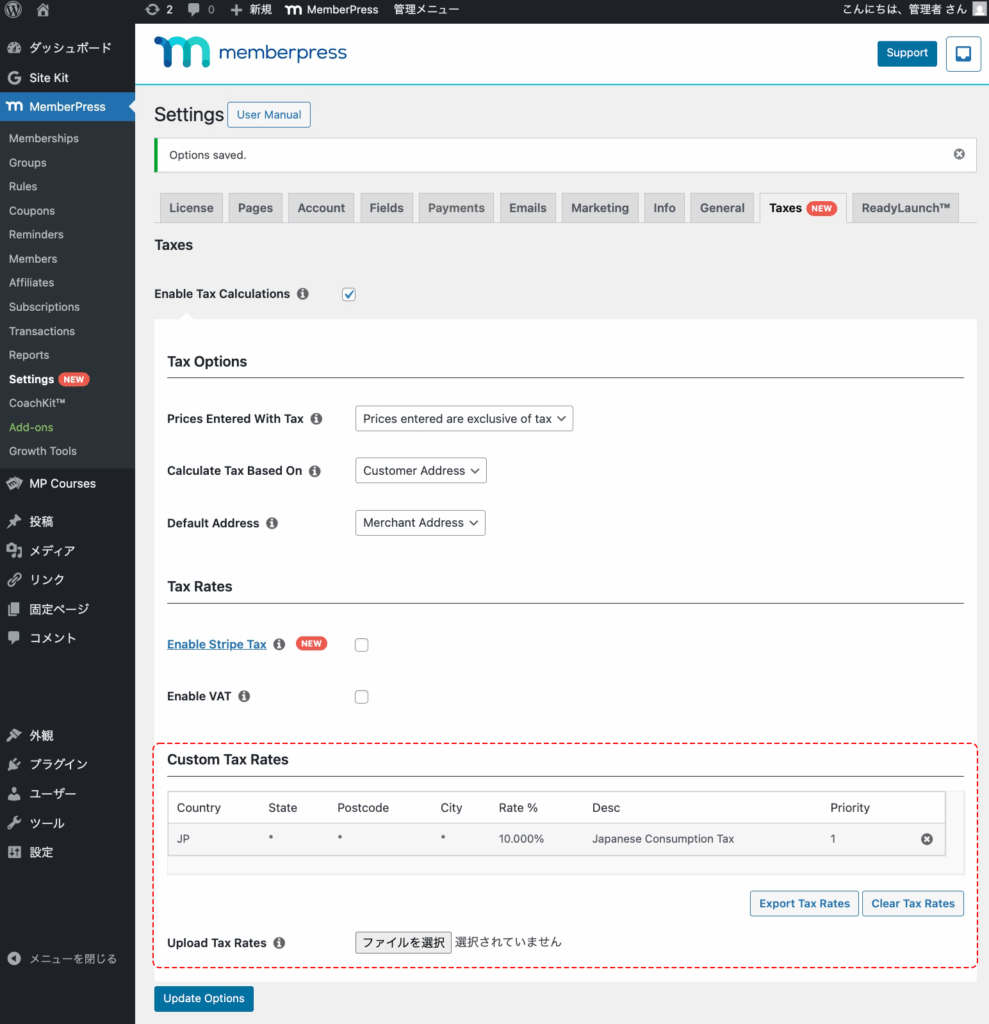
Task: Click リンク chain icon in sidebar
Action: point(14,580)
